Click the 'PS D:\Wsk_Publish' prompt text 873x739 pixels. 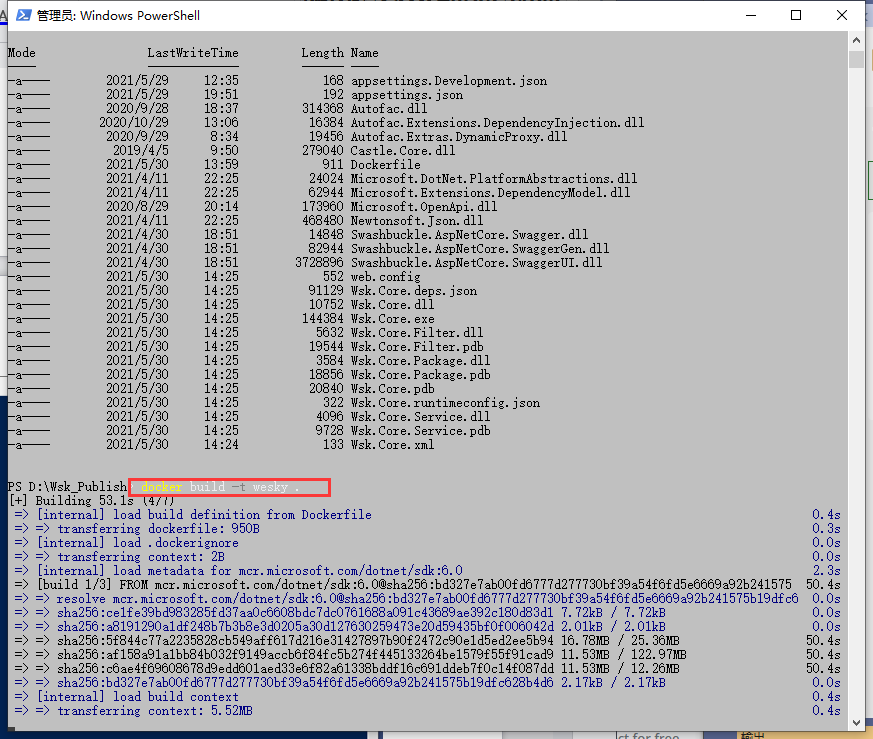tap(67, 487)
